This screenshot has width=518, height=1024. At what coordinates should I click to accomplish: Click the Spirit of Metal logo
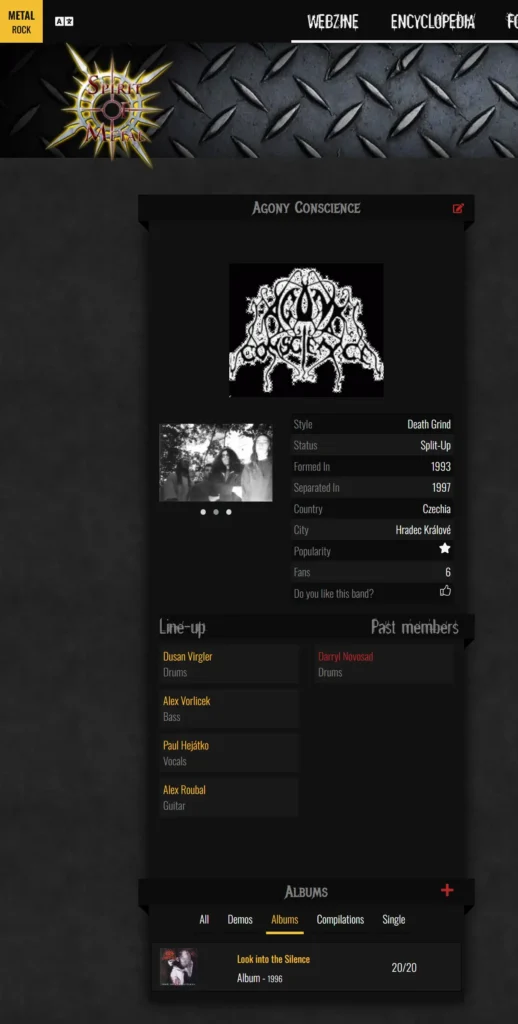pyautogui.click(x=111, y=104)
